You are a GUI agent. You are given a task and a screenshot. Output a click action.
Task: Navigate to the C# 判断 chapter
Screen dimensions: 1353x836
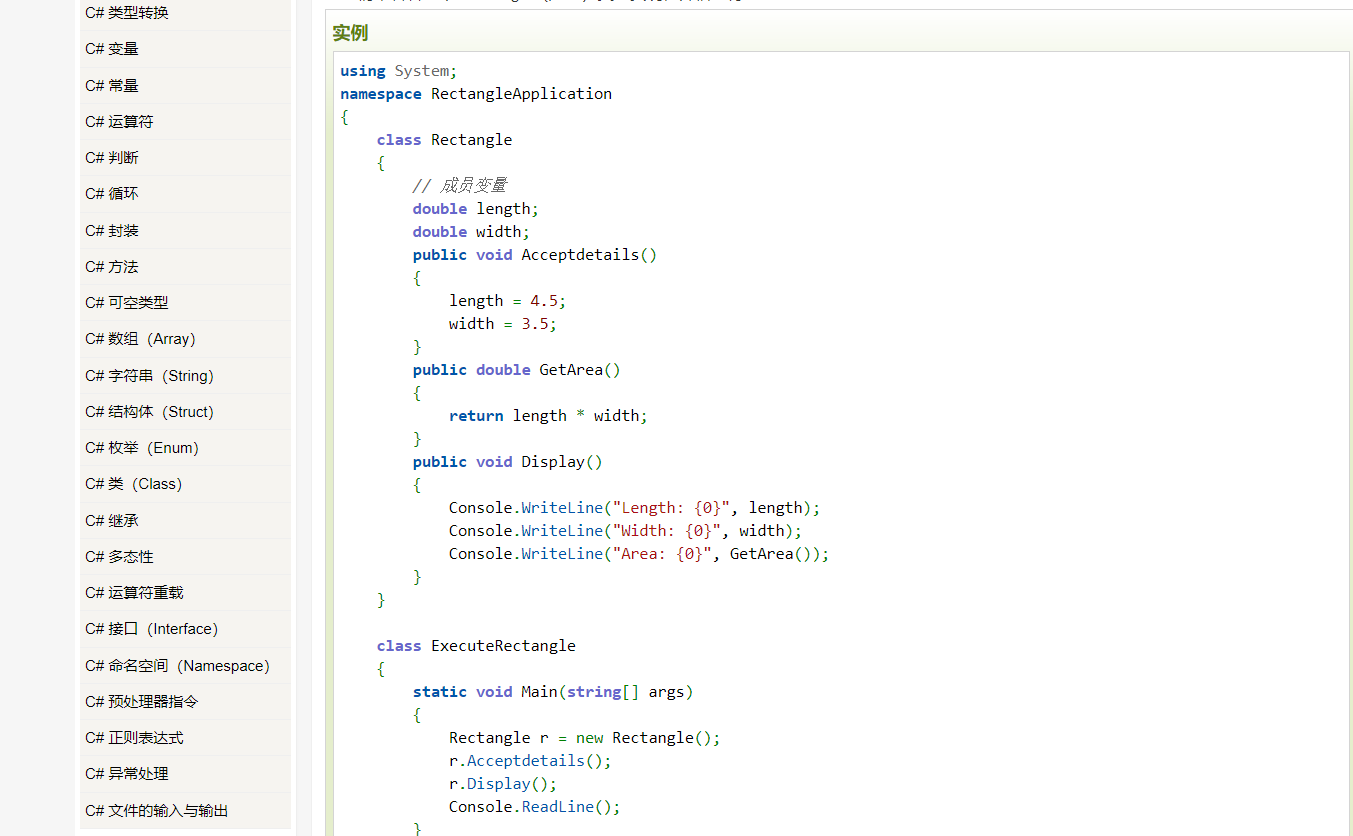(112, 158)
